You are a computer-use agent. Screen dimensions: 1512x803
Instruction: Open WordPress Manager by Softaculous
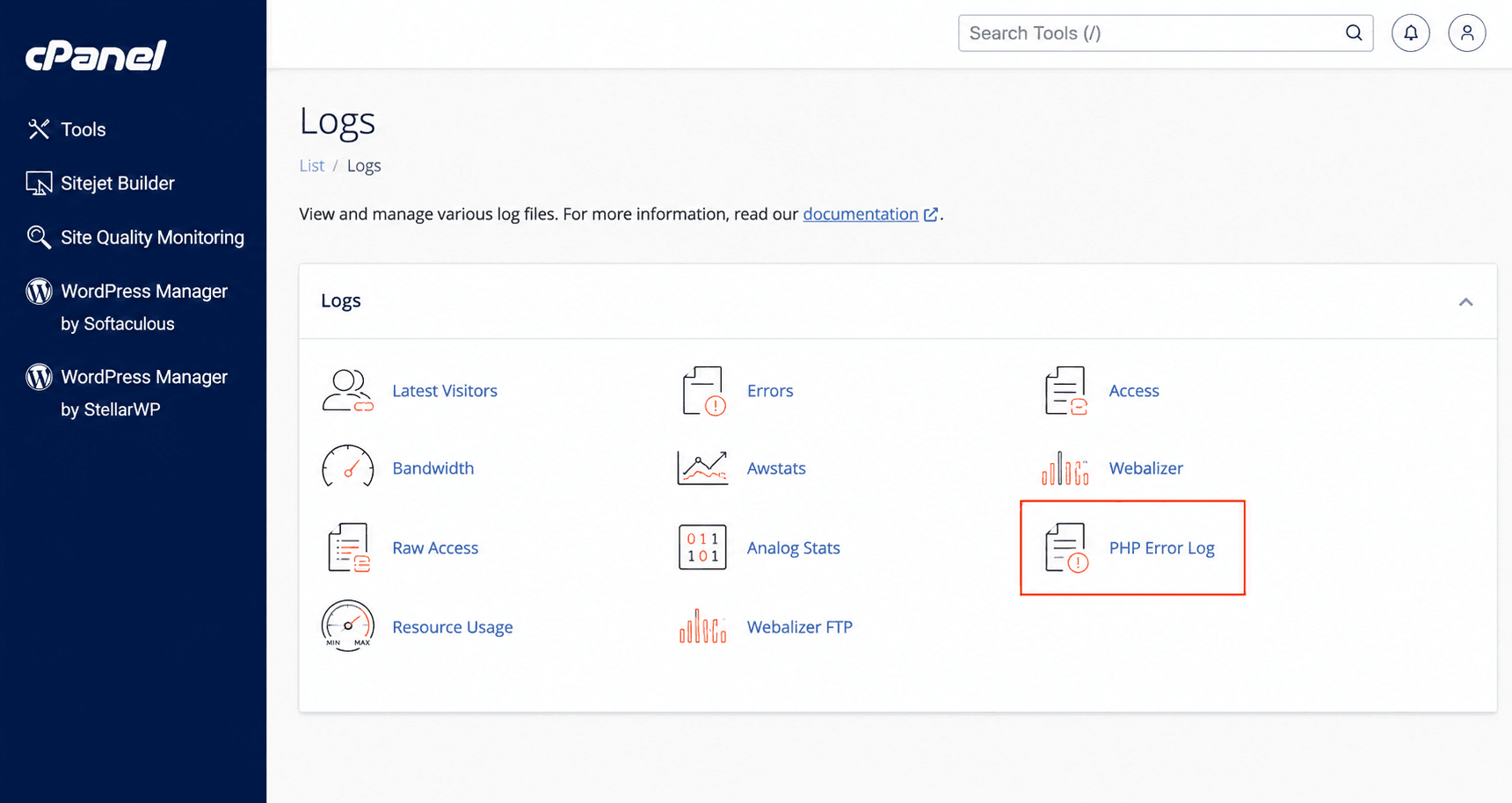[x=144, y=307]
